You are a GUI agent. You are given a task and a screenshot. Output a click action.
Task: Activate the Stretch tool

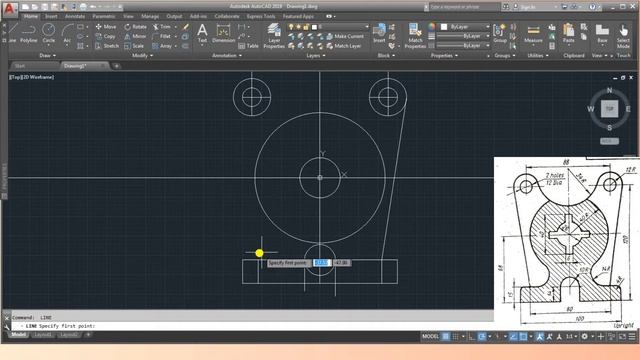(107, 46)
